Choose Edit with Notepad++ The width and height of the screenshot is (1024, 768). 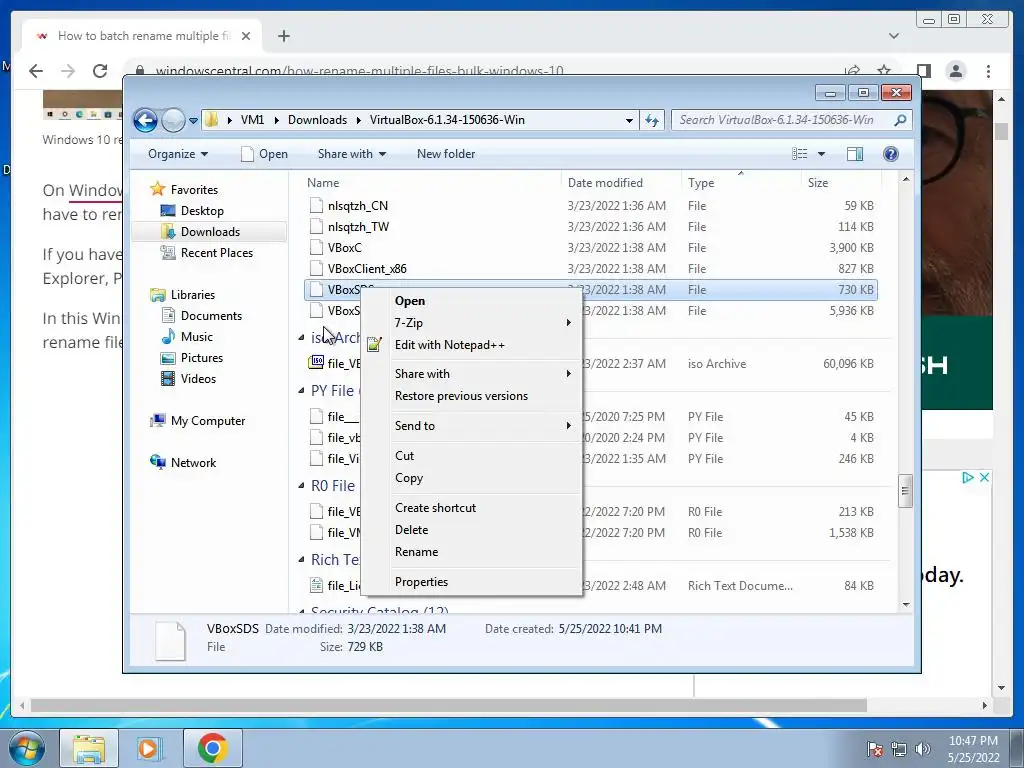point(471,345)
